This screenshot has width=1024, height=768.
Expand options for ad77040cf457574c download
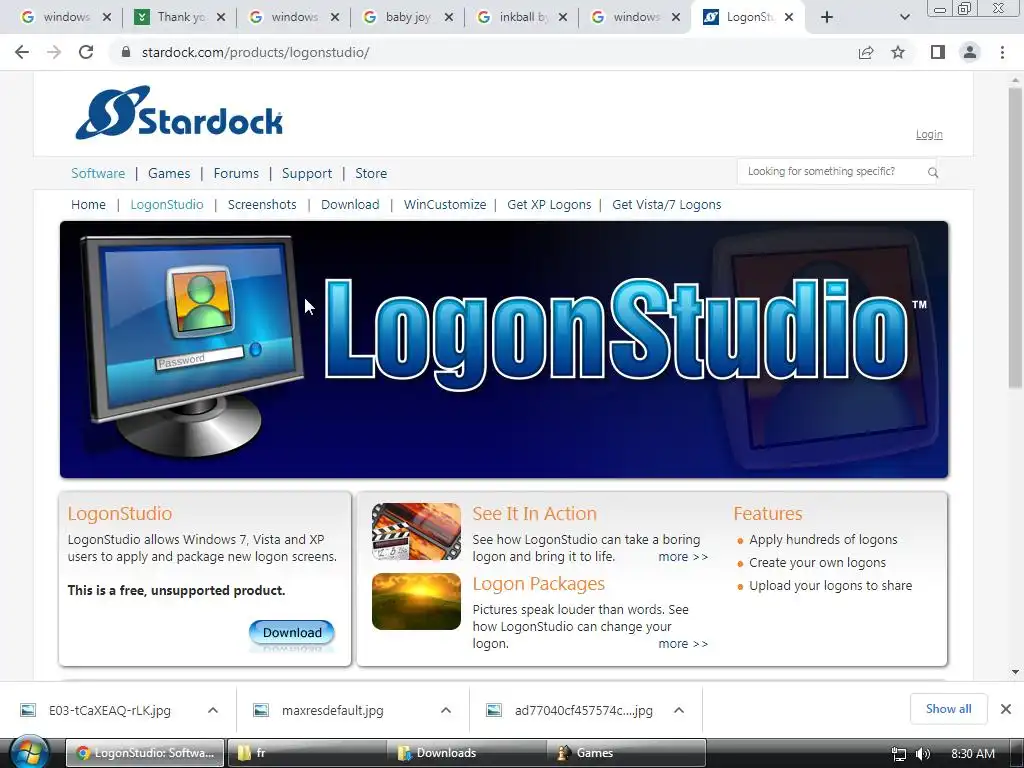[x=679, y=710]
